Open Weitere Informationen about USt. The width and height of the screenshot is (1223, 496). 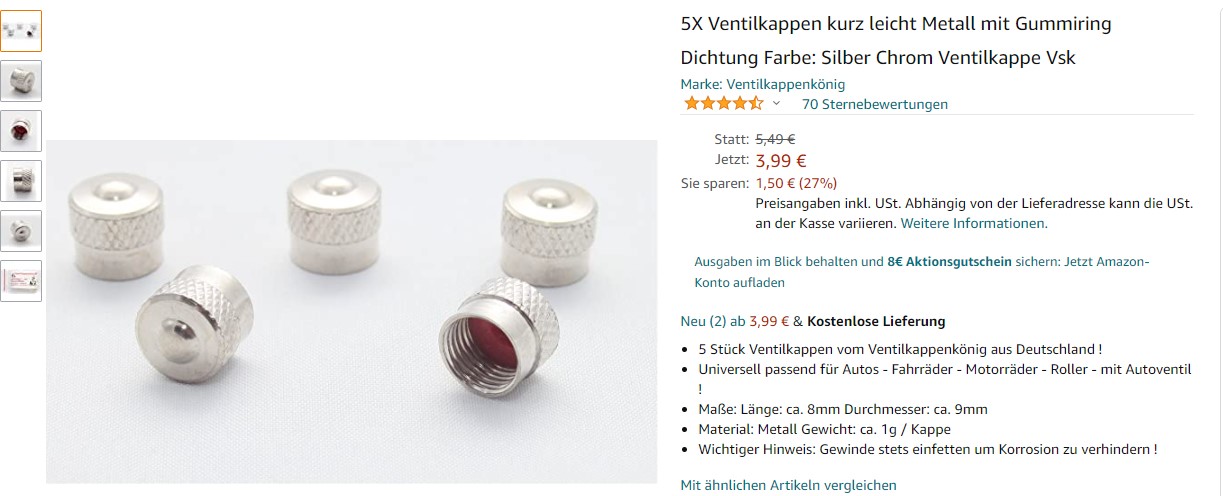974,223
